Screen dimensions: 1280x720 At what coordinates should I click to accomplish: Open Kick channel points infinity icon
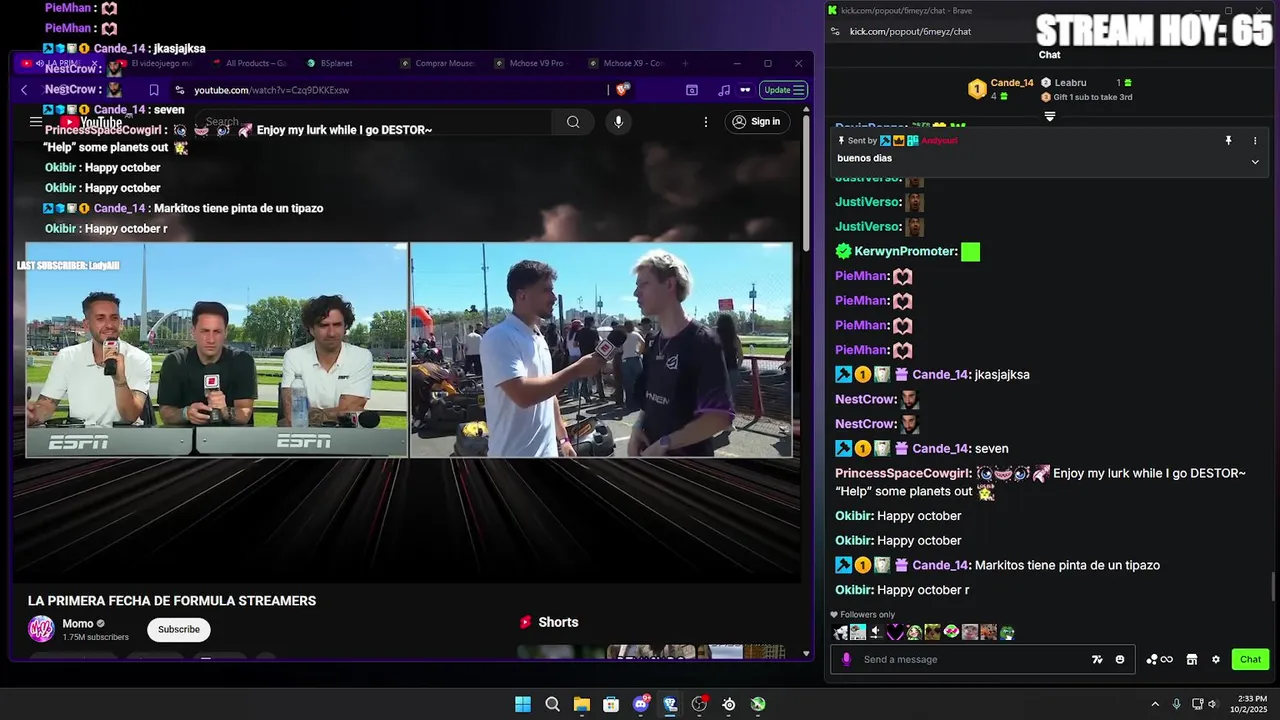1160,659
